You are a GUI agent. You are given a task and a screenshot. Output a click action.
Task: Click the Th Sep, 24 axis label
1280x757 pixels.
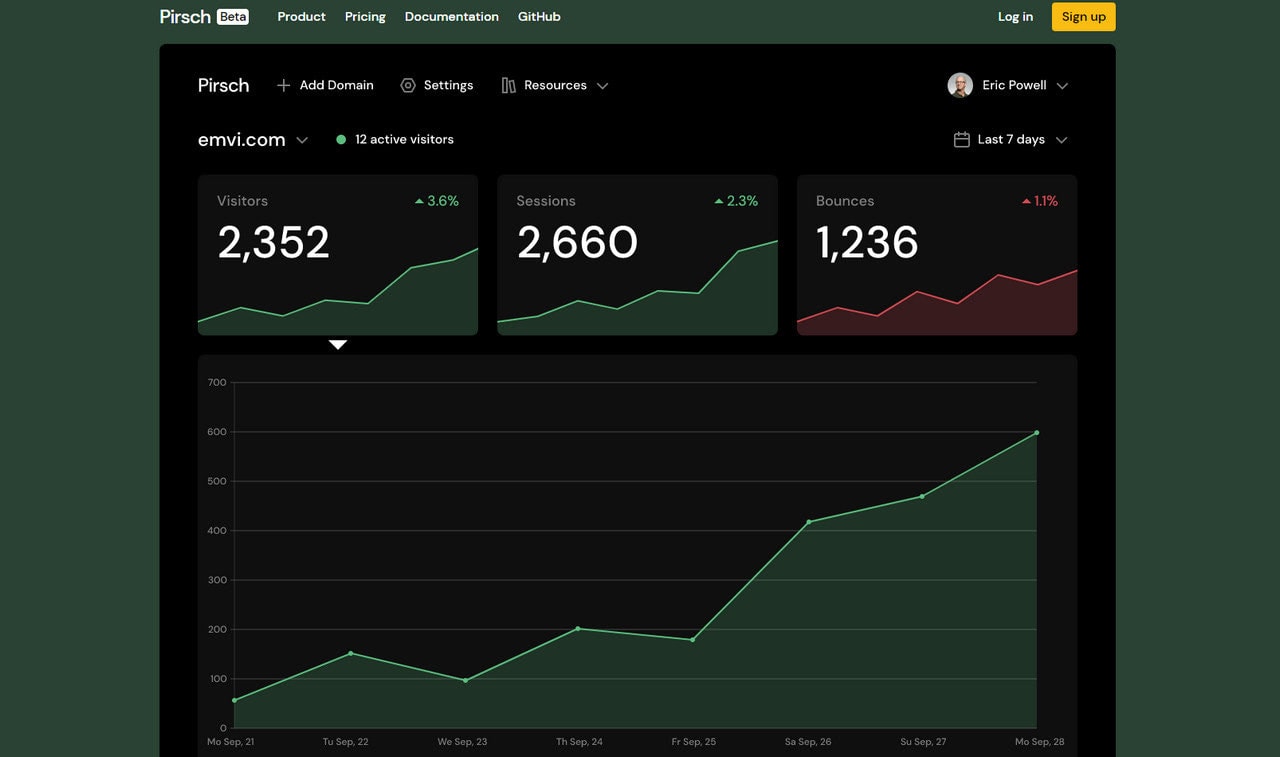579,742
